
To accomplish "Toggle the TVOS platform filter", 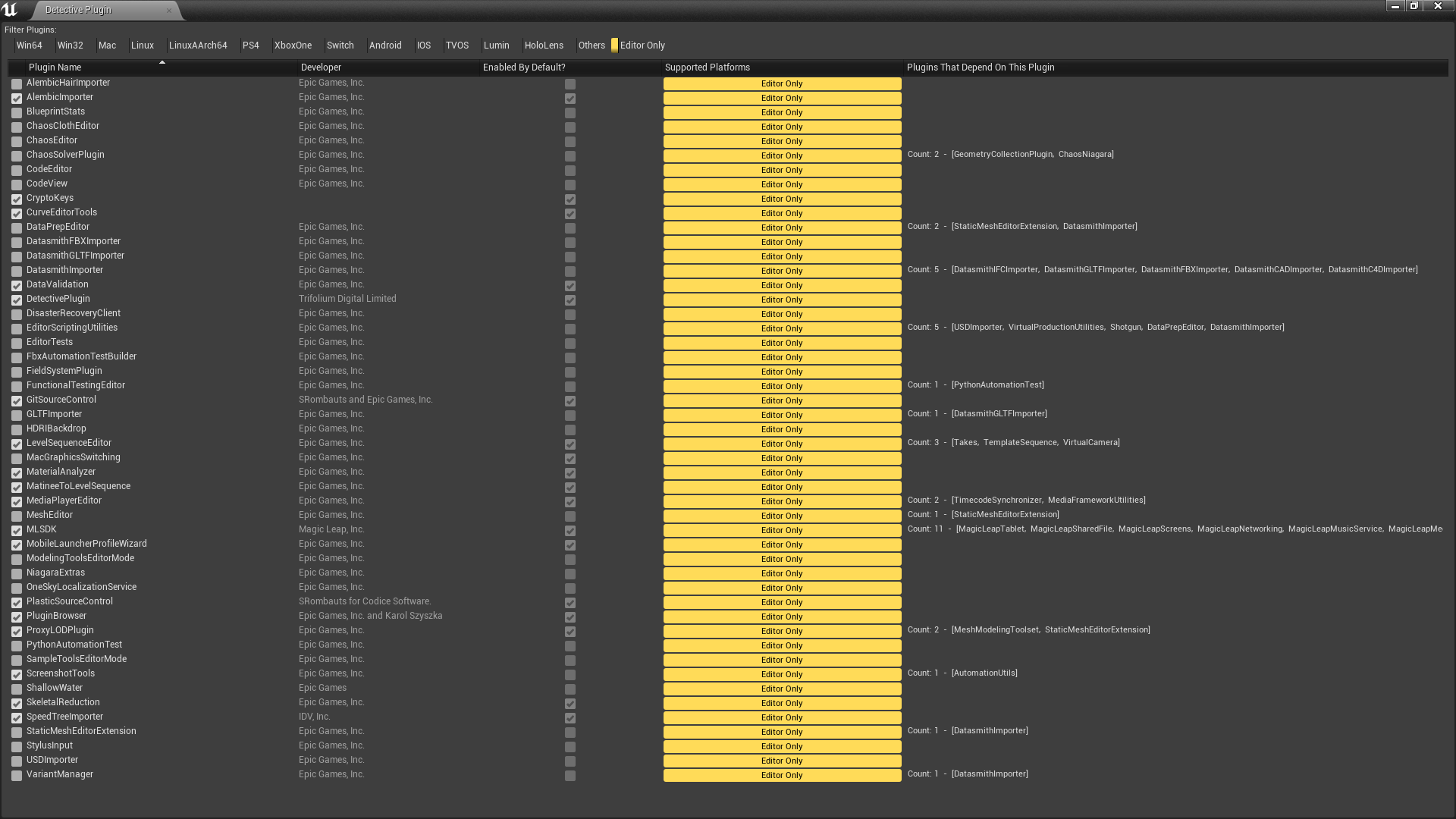I will click(x=457, y=45).
